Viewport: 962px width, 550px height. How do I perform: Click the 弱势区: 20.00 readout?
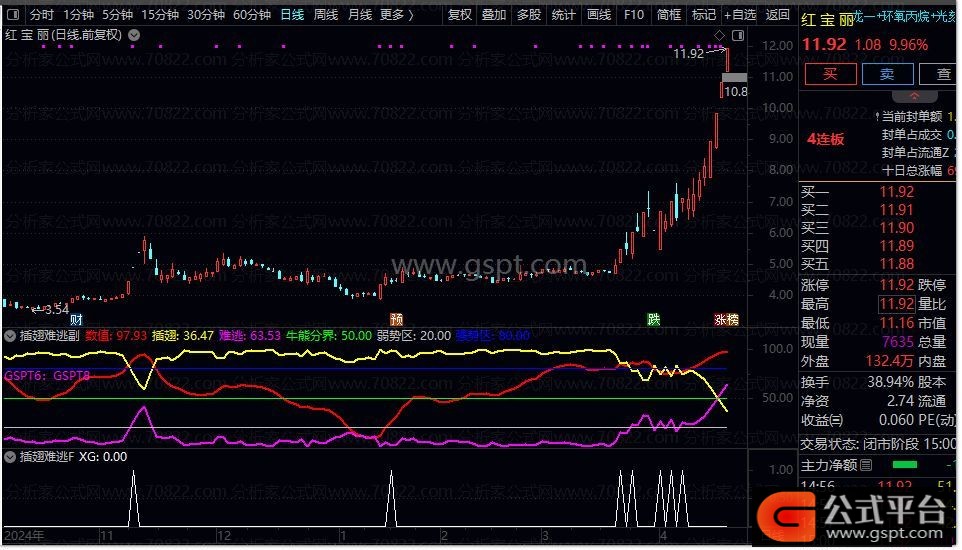414,336
